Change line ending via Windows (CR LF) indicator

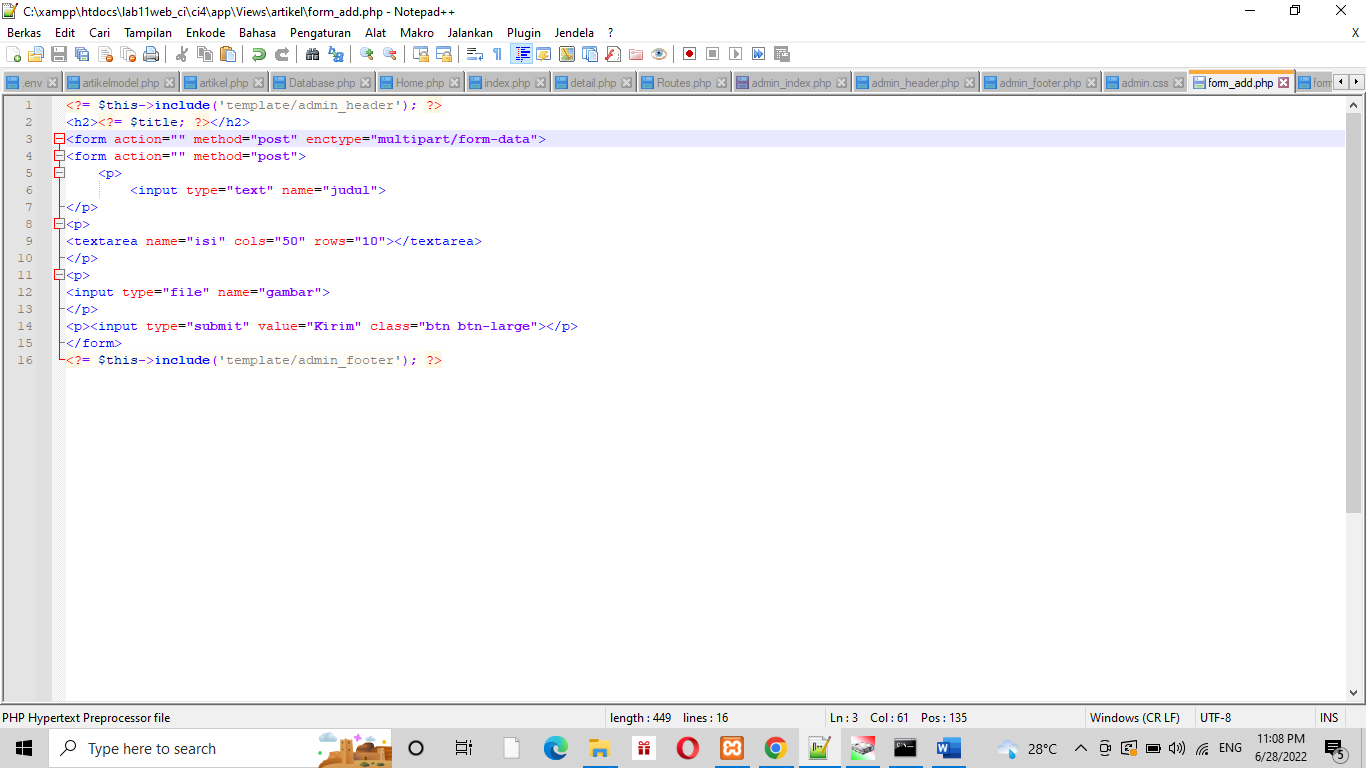1136,717
